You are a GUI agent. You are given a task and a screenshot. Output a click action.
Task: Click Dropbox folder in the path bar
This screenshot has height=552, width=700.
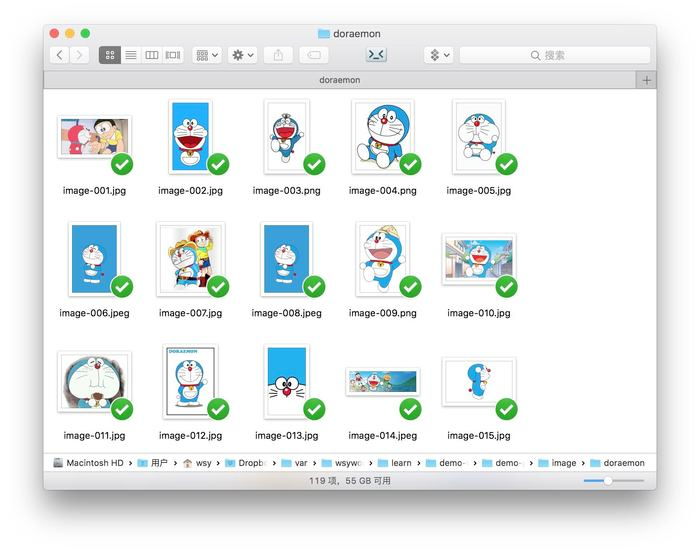tap(246, 463)
